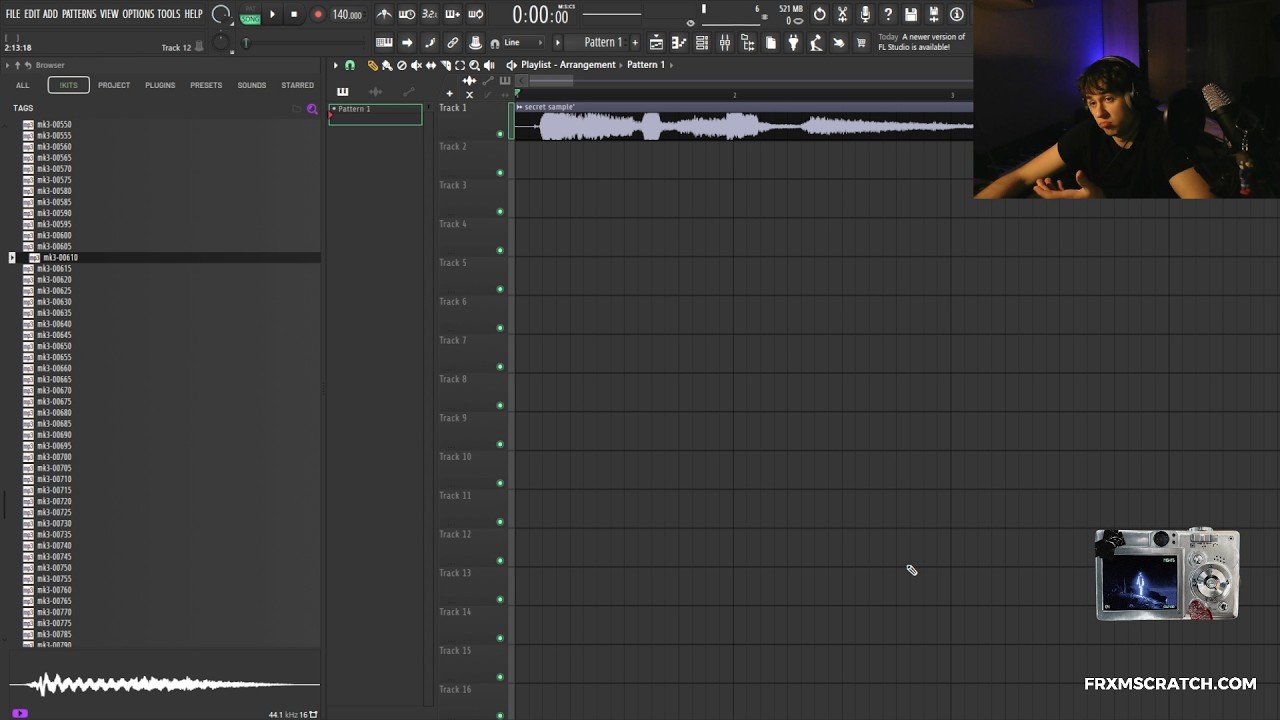Mute Track 14 using green light
The height and width of the screenshot is (720, 1280).
tap(500, 638)
